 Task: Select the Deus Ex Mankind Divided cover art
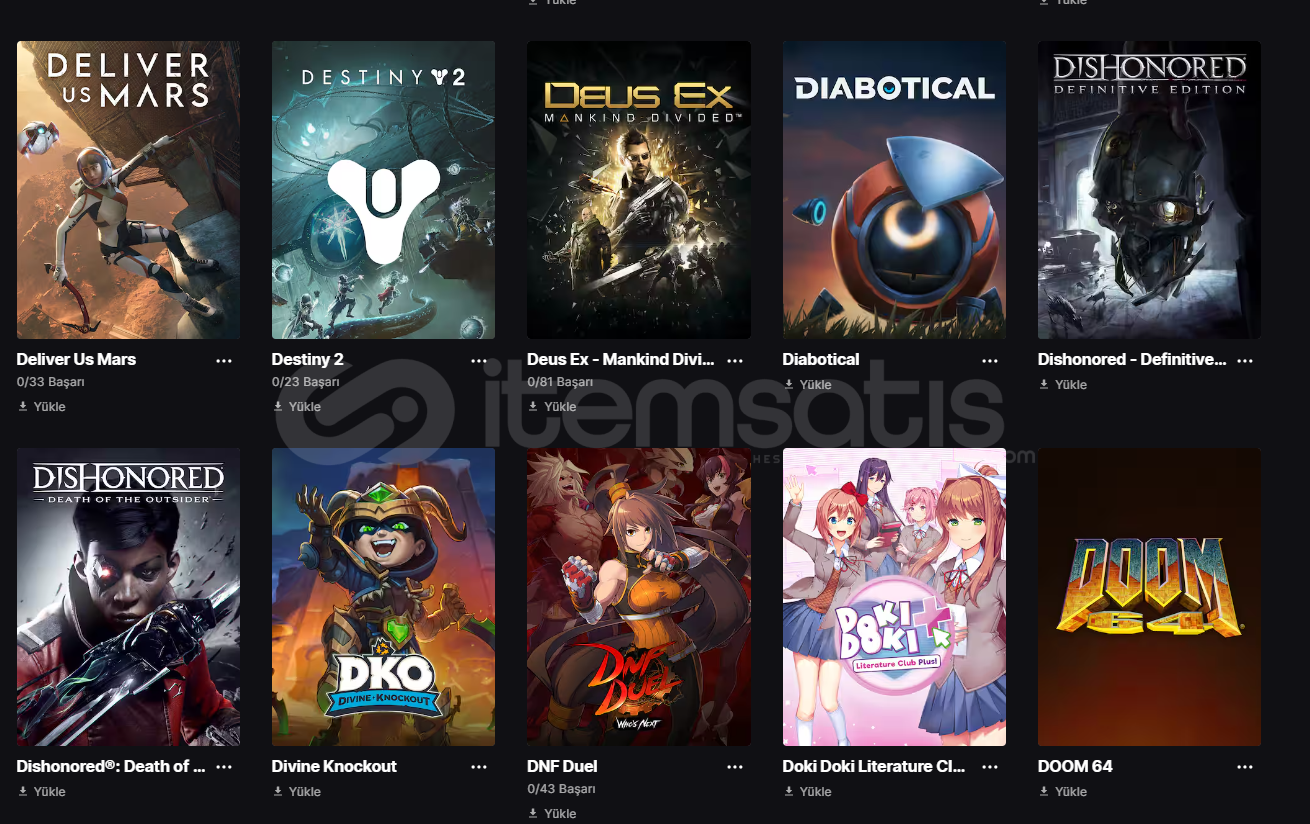[639, 190]
